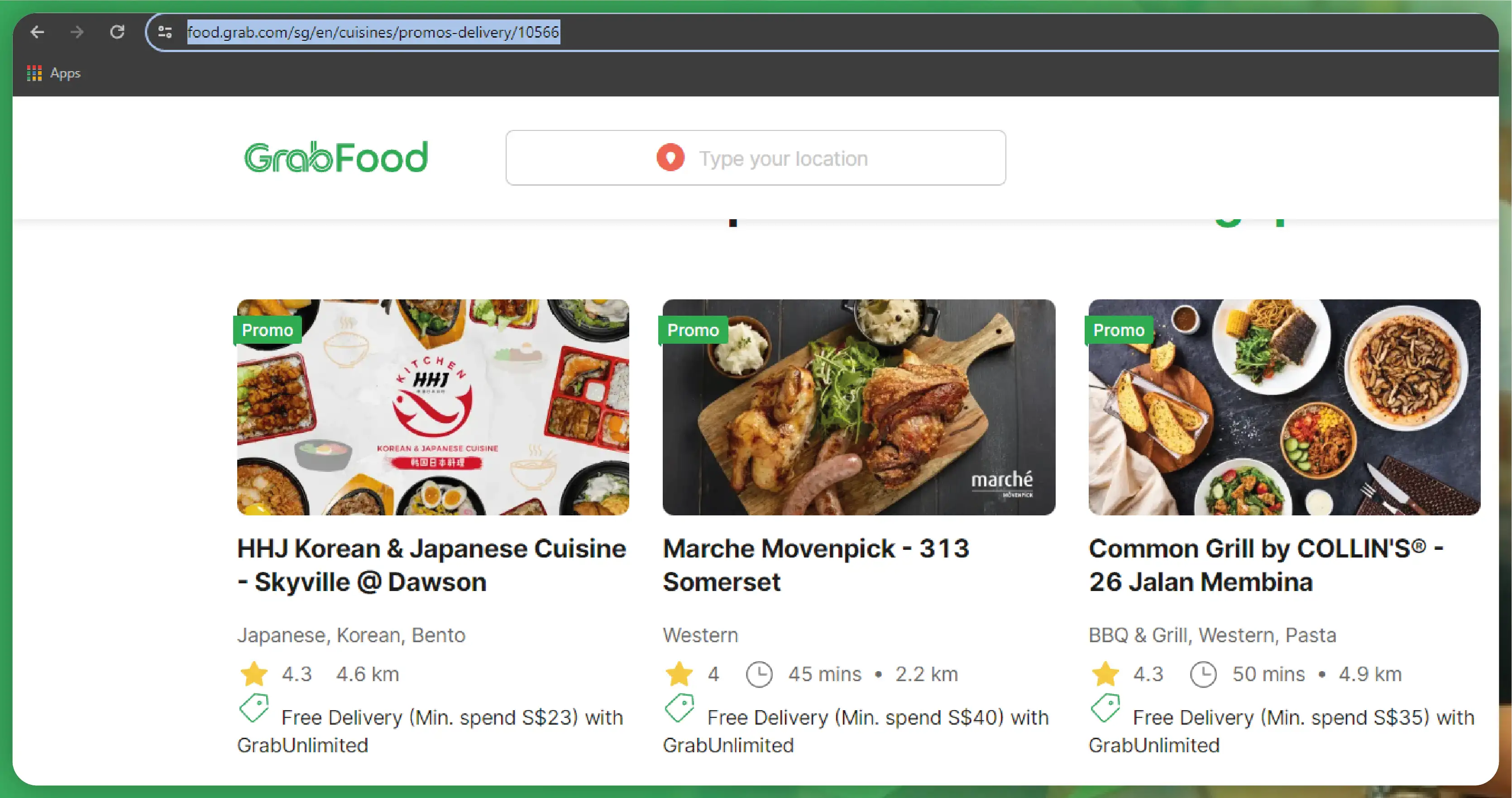Click the page refresh button
The height and width of the screenshot is (798, 1512).
click(x=117, y=32)
